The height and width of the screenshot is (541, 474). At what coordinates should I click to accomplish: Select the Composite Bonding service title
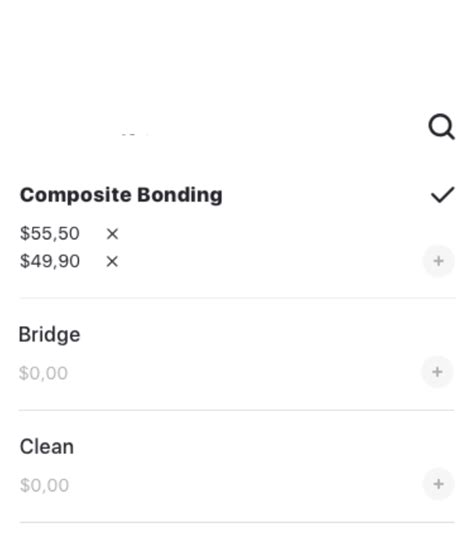121,195
